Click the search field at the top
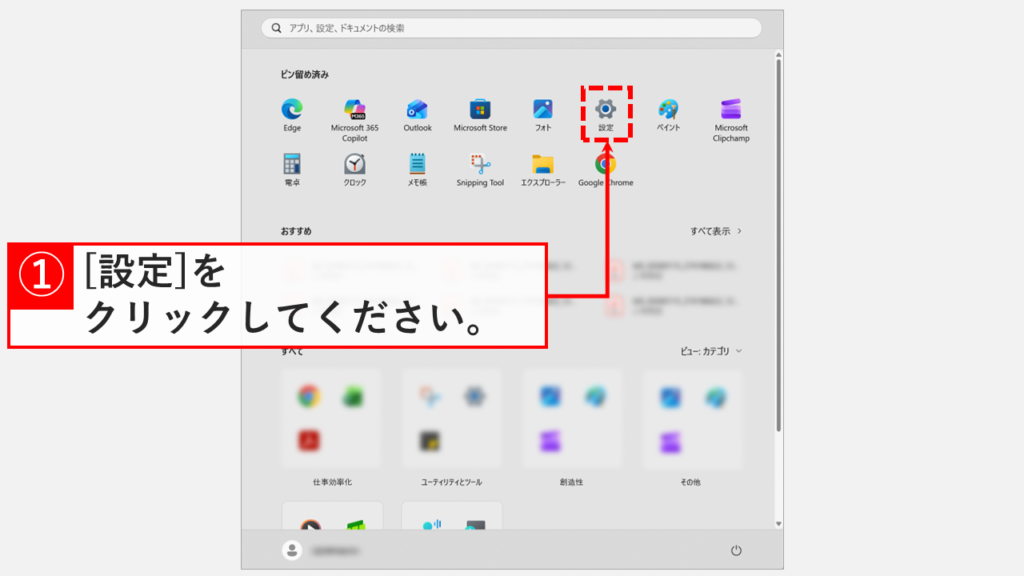The width and height of the screenshot is (1024, 576). click(511, 28)
